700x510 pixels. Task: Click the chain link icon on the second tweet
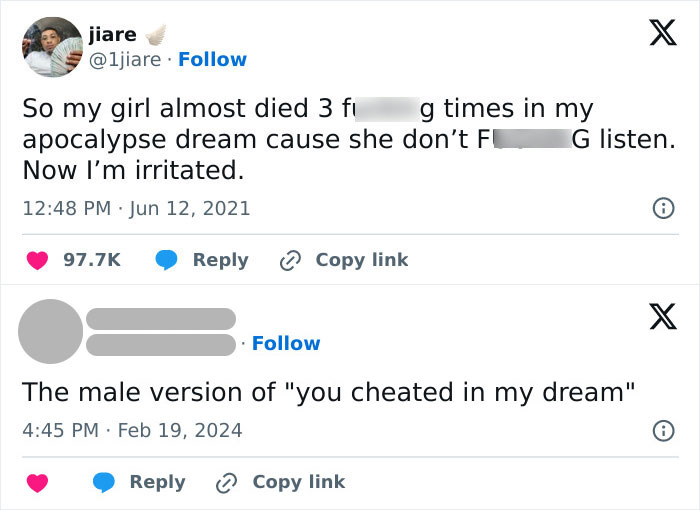click(227, 482)
